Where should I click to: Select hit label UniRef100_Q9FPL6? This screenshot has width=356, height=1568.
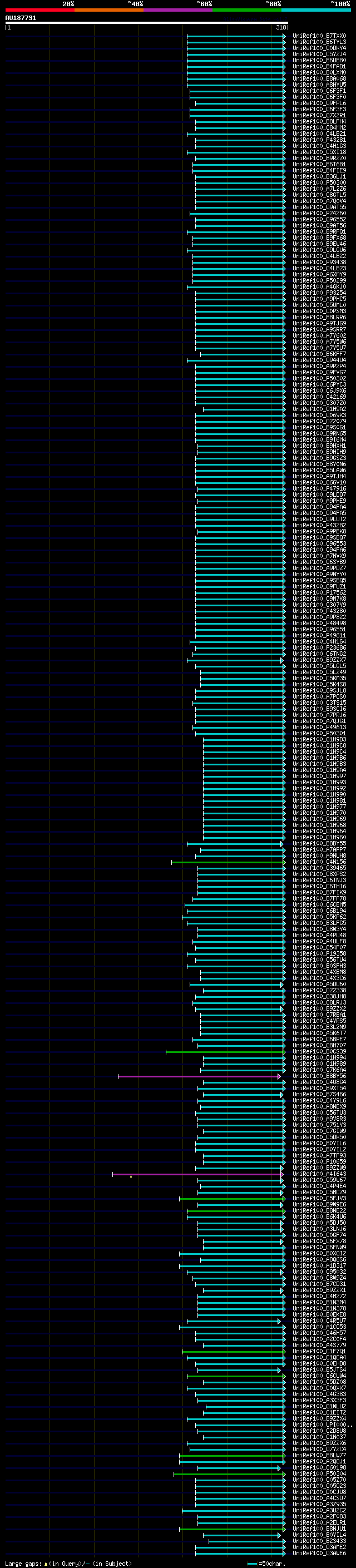[x=319, y=103]
